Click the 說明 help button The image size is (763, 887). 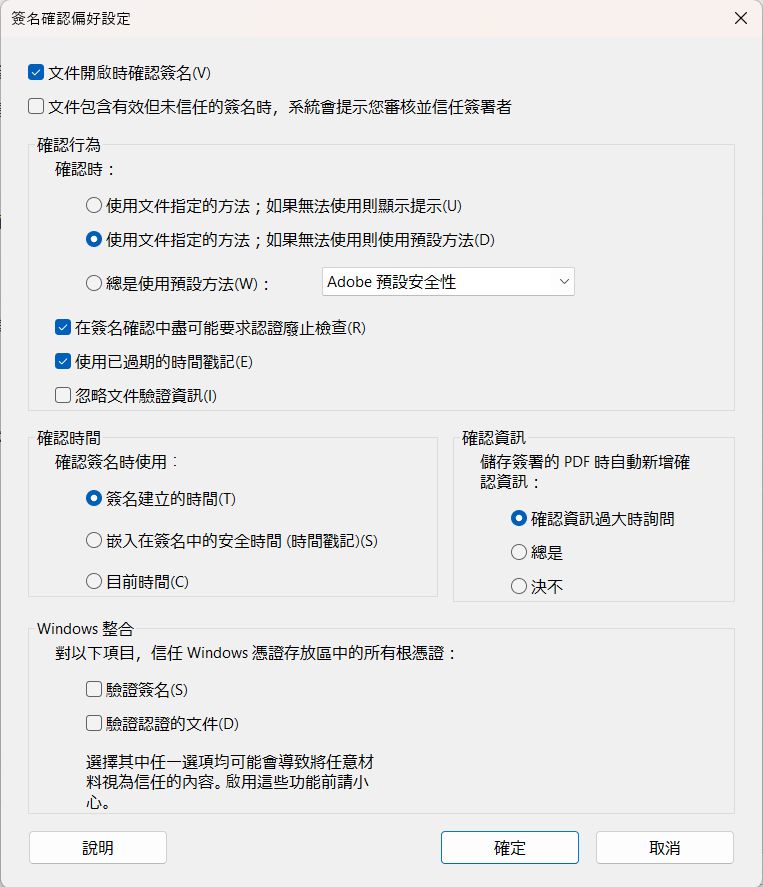[98, 848]
